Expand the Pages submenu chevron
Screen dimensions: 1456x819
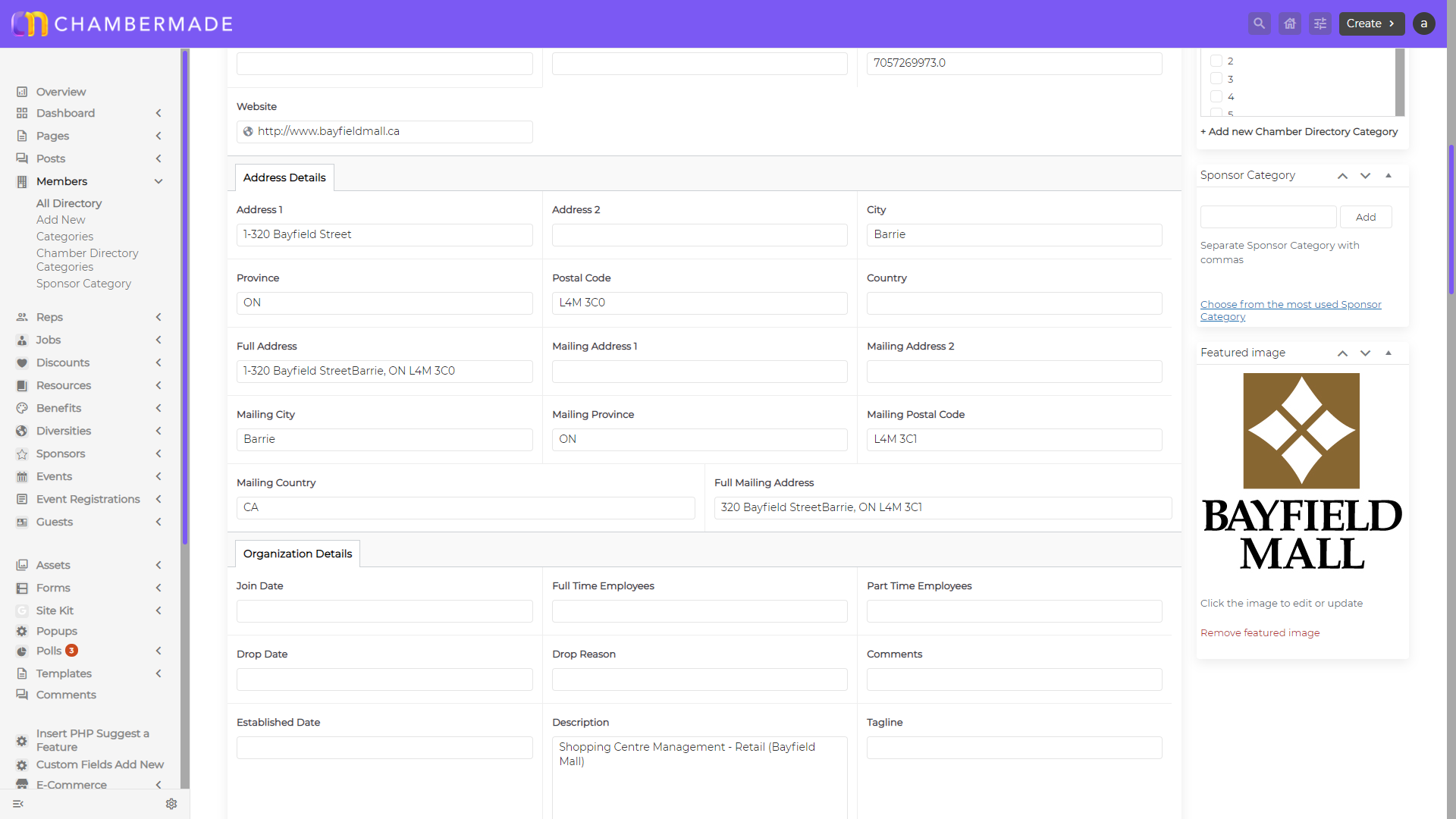158,136
